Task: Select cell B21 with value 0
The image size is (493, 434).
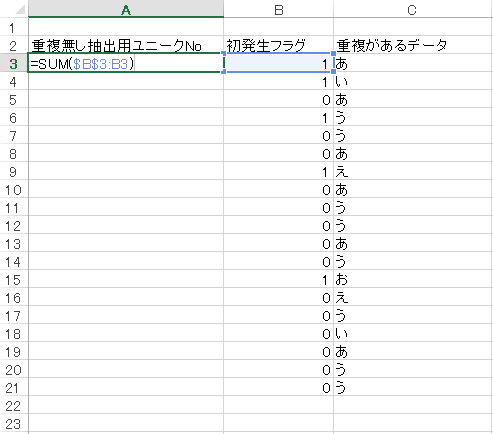Action: [278, 387]
